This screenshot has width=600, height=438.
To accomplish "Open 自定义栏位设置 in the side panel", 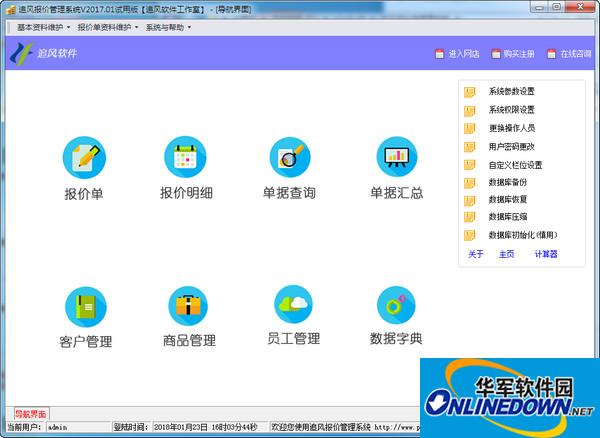I will (x=515, y=165).
